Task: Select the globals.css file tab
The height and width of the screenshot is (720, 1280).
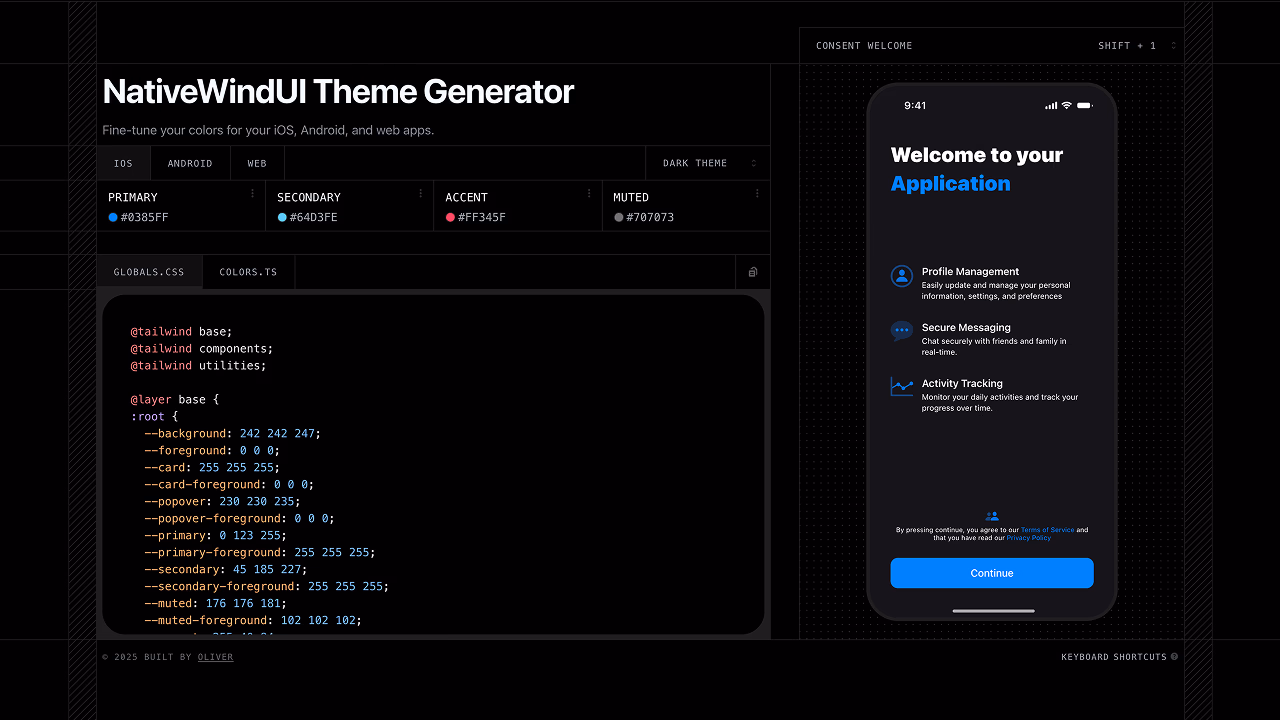Action: pyautogui.click(x=149, y=272)
